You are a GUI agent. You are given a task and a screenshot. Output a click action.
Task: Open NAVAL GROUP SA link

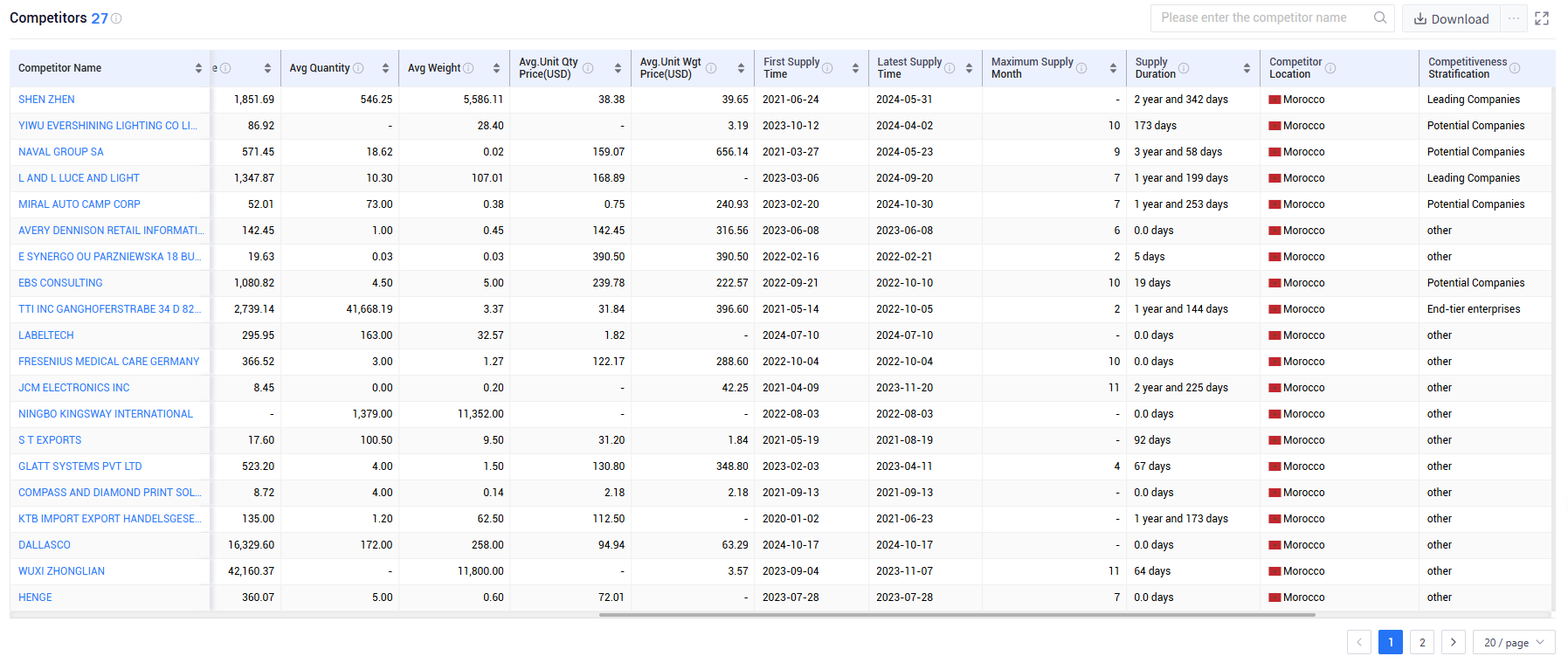61,152
